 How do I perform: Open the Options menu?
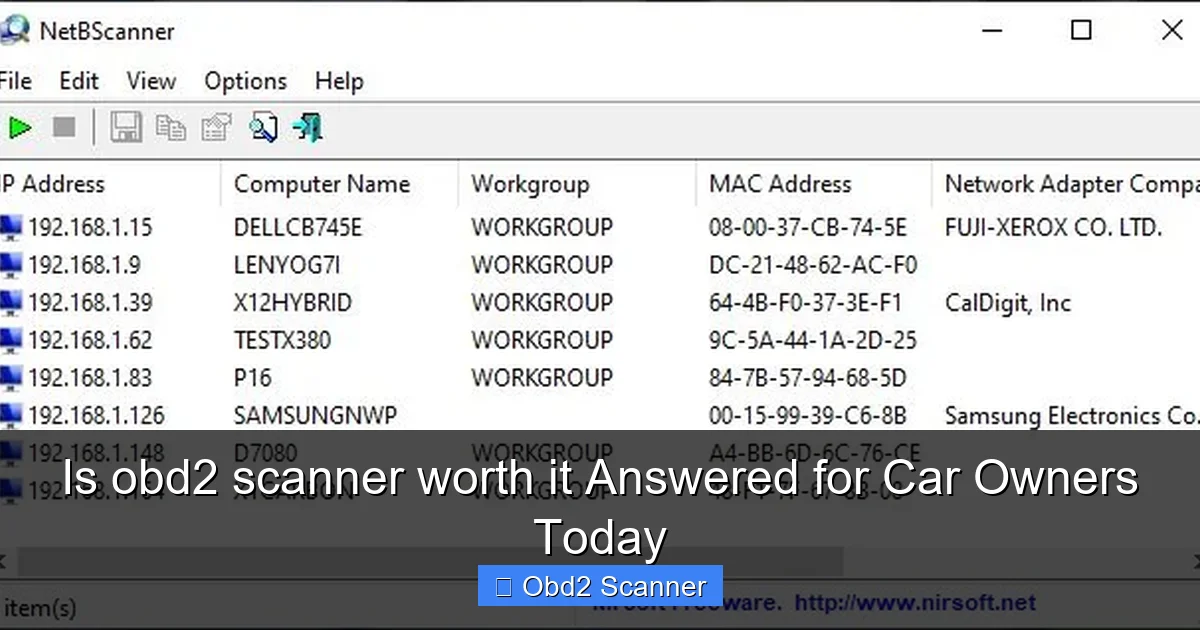point(245,81)
